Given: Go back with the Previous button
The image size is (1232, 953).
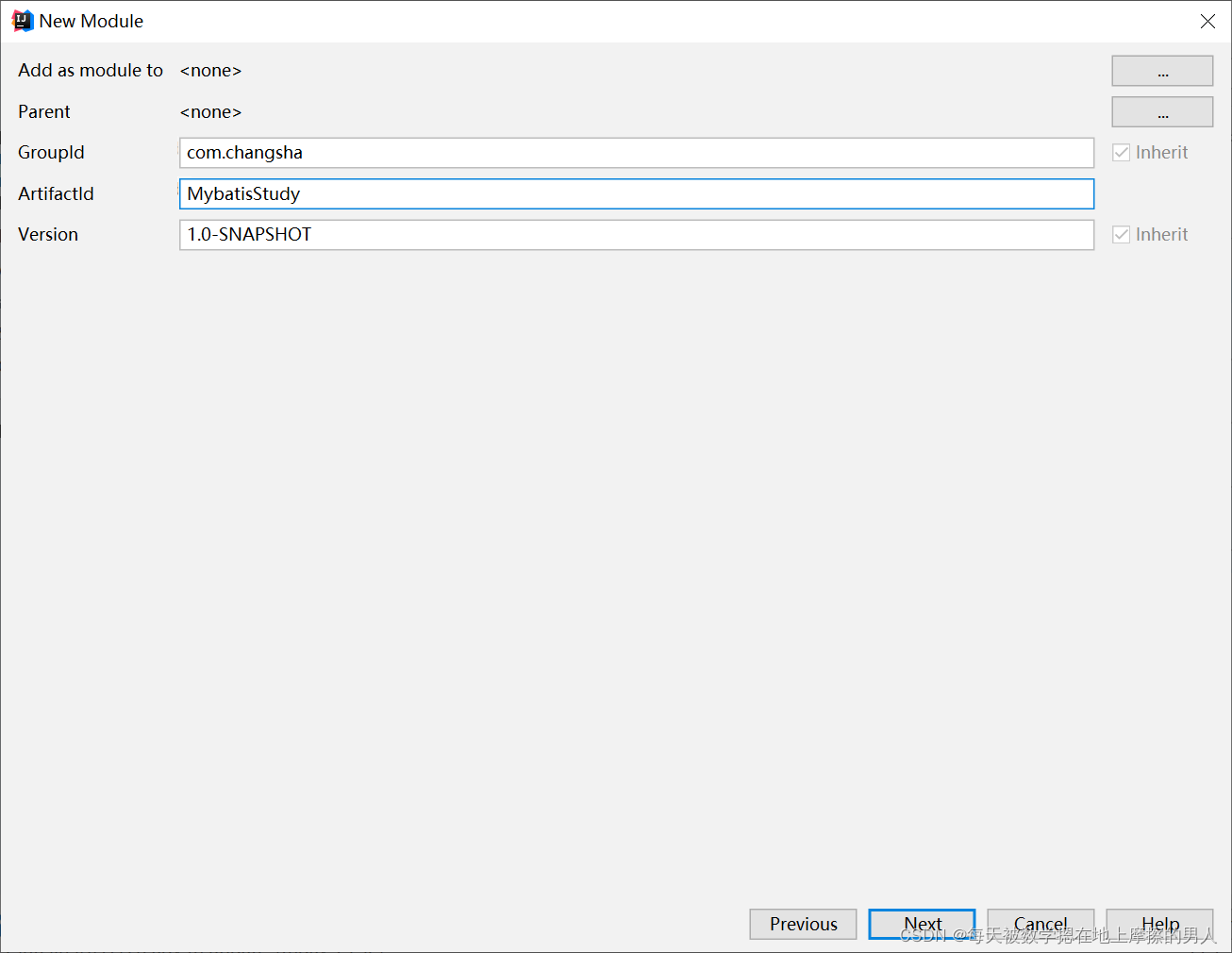Looking at the screenshot, I should 803,924.
